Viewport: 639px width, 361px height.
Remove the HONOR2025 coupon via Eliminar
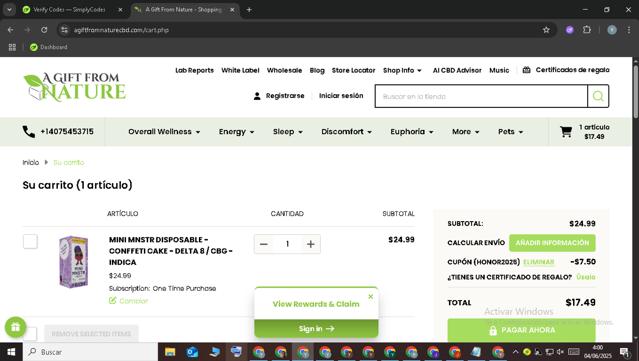tap(539, 262)
